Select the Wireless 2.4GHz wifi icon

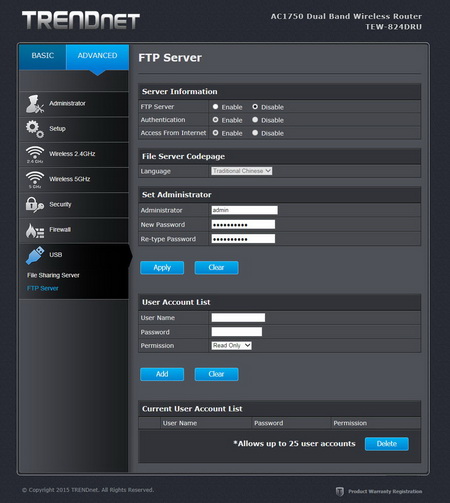[35, 154]
